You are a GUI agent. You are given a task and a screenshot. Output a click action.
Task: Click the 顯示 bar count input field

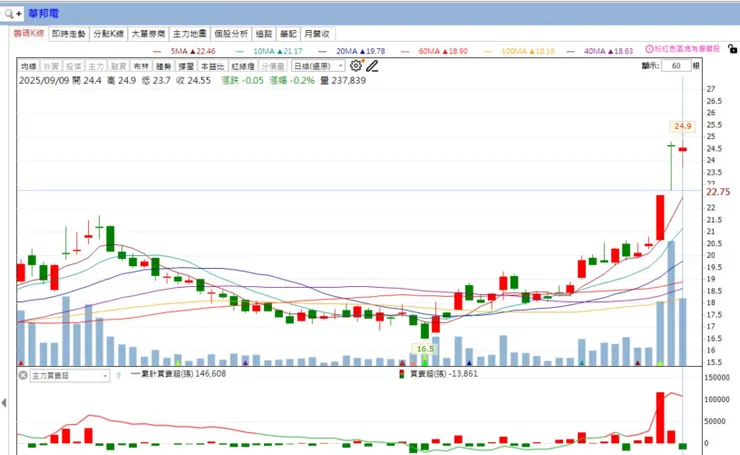pos(676,66)
